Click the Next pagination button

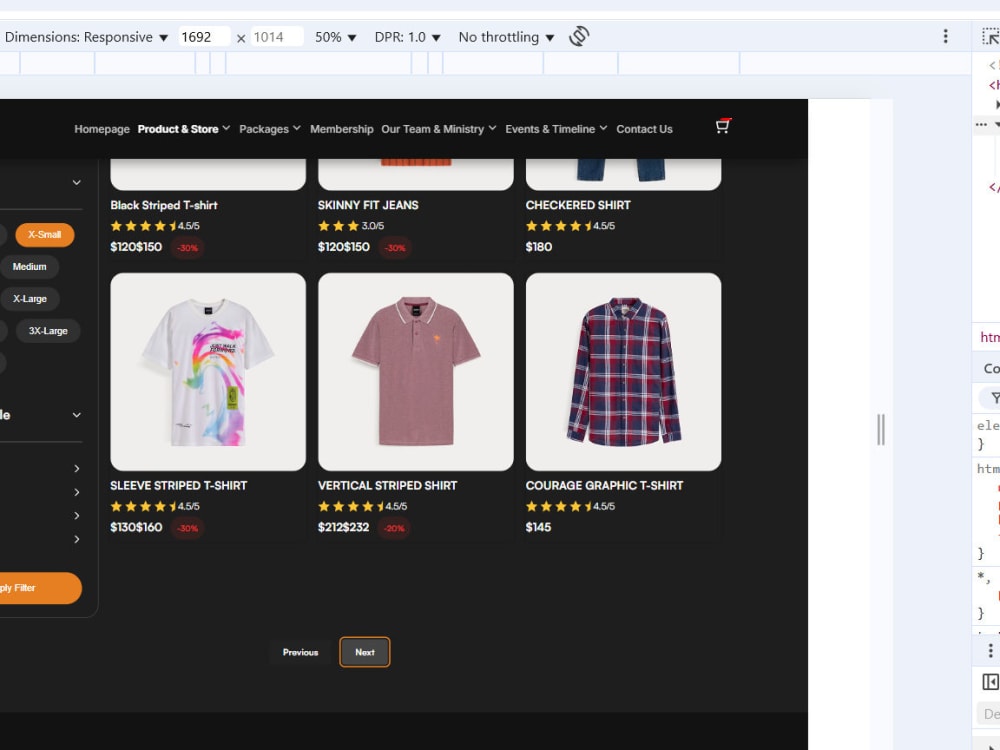coord(365,652)
